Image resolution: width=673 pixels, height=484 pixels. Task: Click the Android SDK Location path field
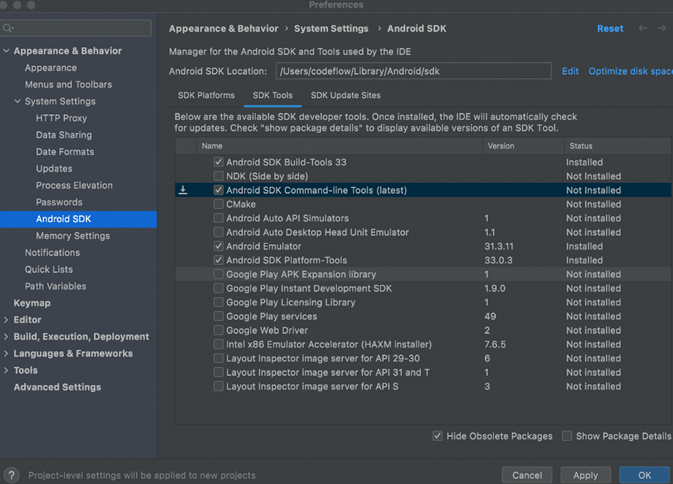pos(413,71)
